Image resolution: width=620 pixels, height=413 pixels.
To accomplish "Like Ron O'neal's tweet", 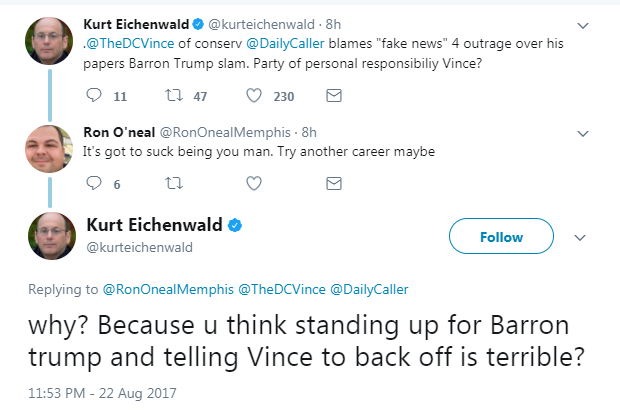I will pyautogui.click(x=254, y=183).
